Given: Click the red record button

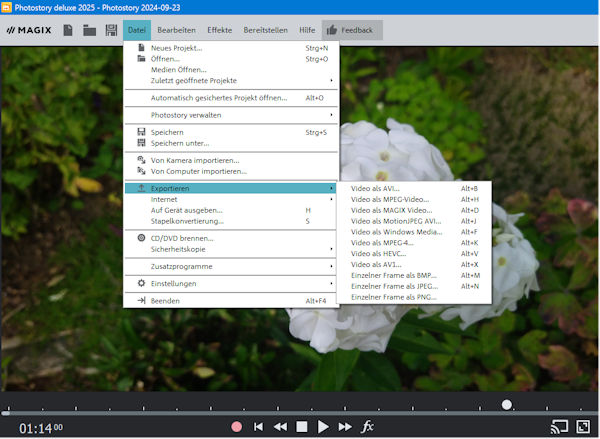Looking at the screenshot, I should 236,427.
